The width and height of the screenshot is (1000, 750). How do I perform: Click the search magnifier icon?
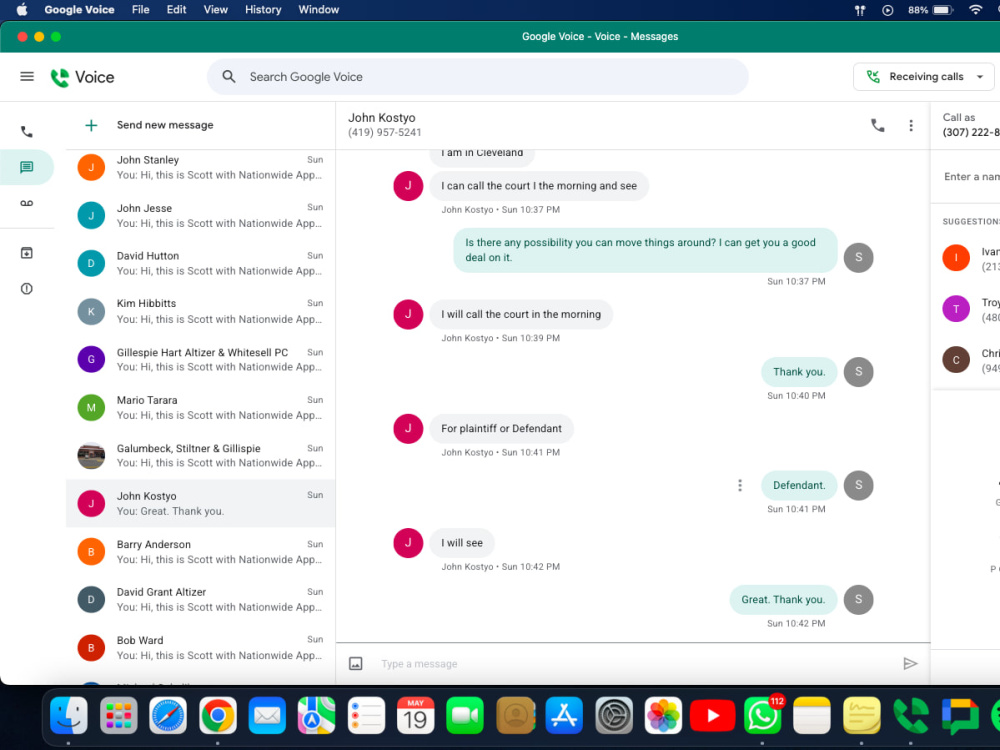click(229, 77)
